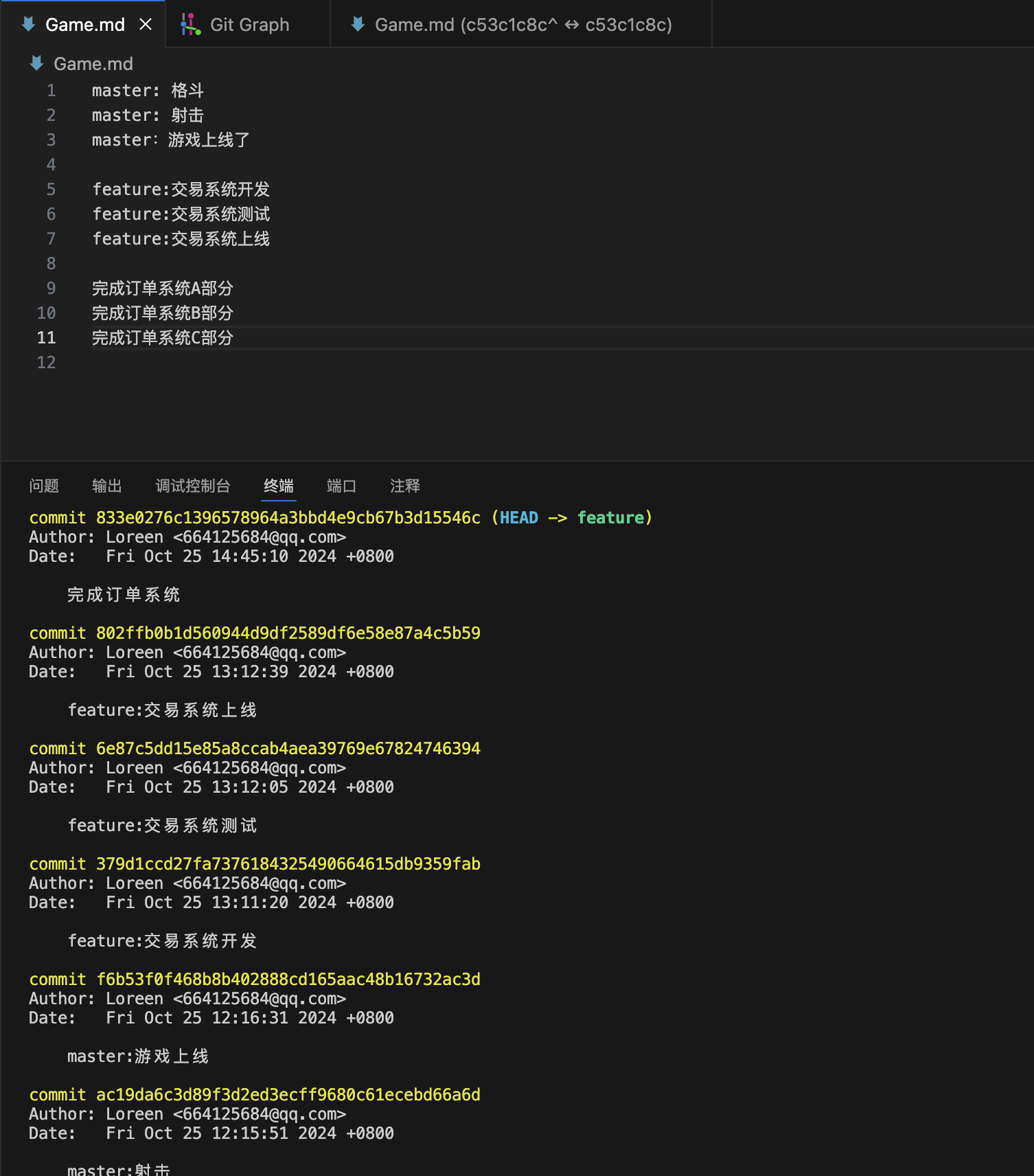This screenshot has width=1034, height=1176.
Task: Click 'HEAD' label in terminal output
Action: 519,518
